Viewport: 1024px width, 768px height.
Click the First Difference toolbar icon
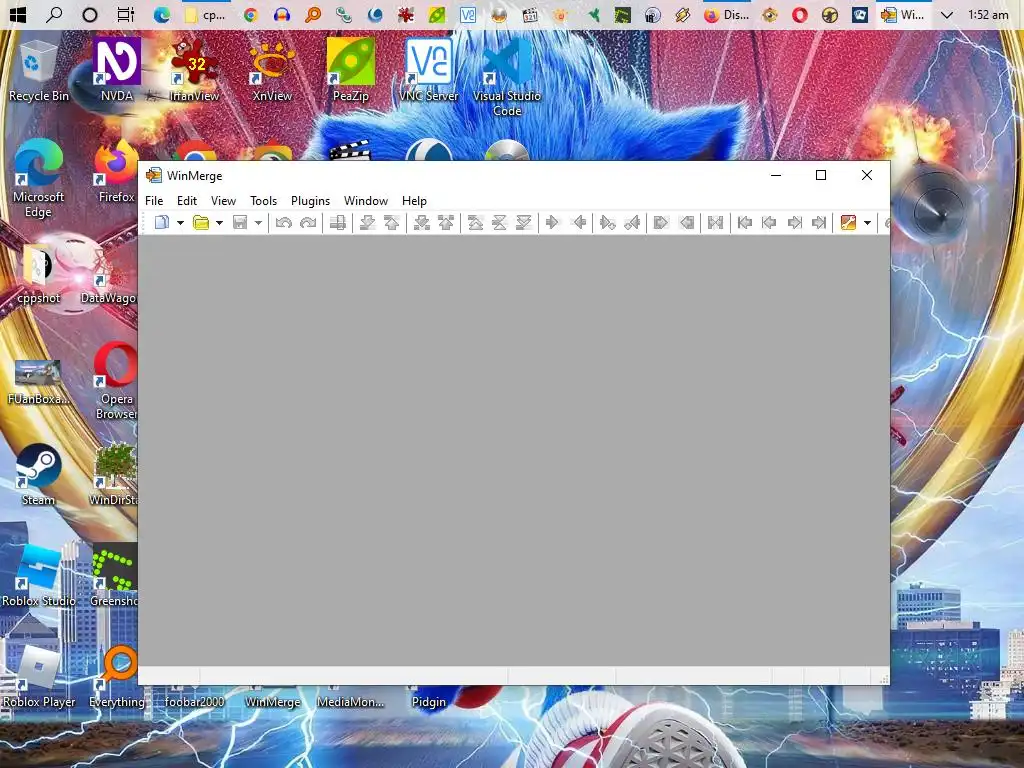(475, 223)
